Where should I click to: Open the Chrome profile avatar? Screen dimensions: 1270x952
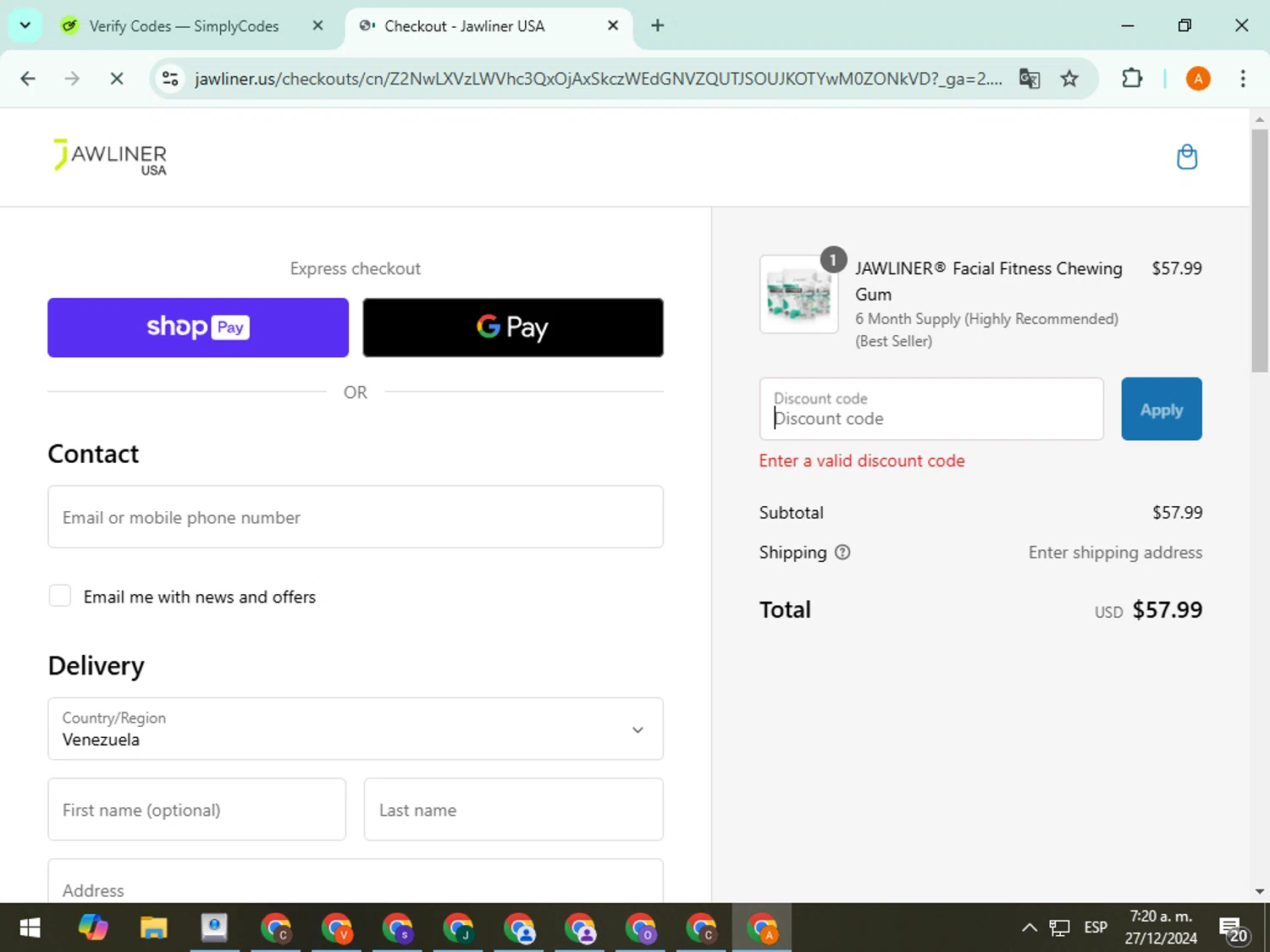pyautogui.click(x=1198, y=79)
